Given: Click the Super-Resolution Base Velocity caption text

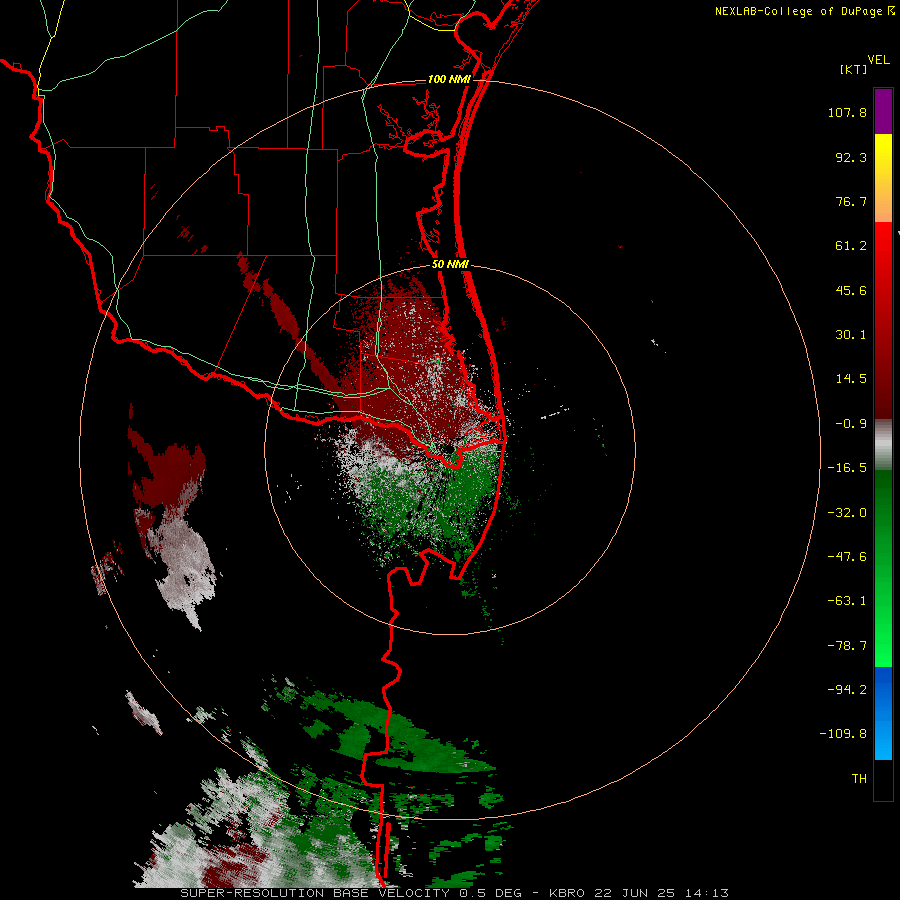Looking at the screenshot, I should (455, 893).
